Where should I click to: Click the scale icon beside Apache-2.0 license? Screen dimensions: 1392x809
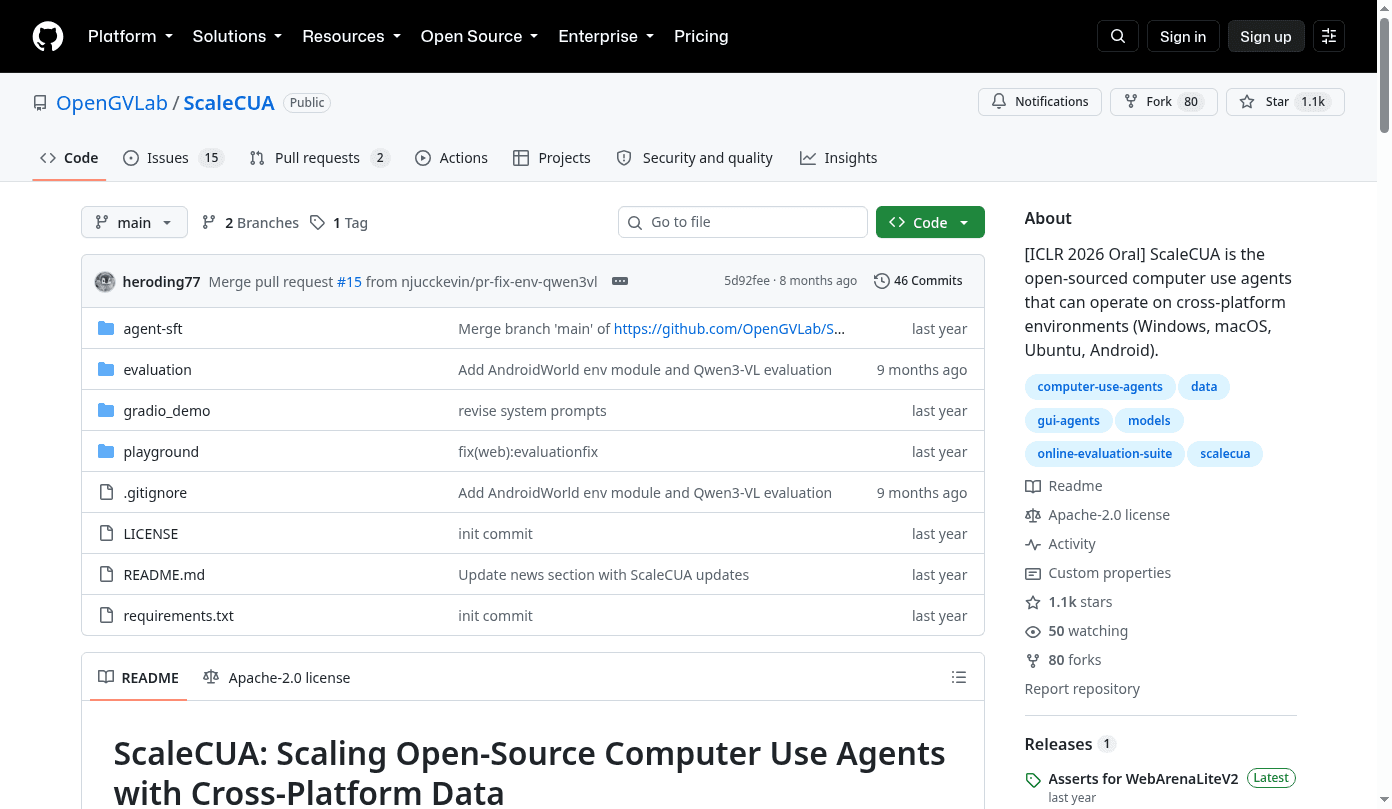pyautogui.click(x=1033, y=515)
